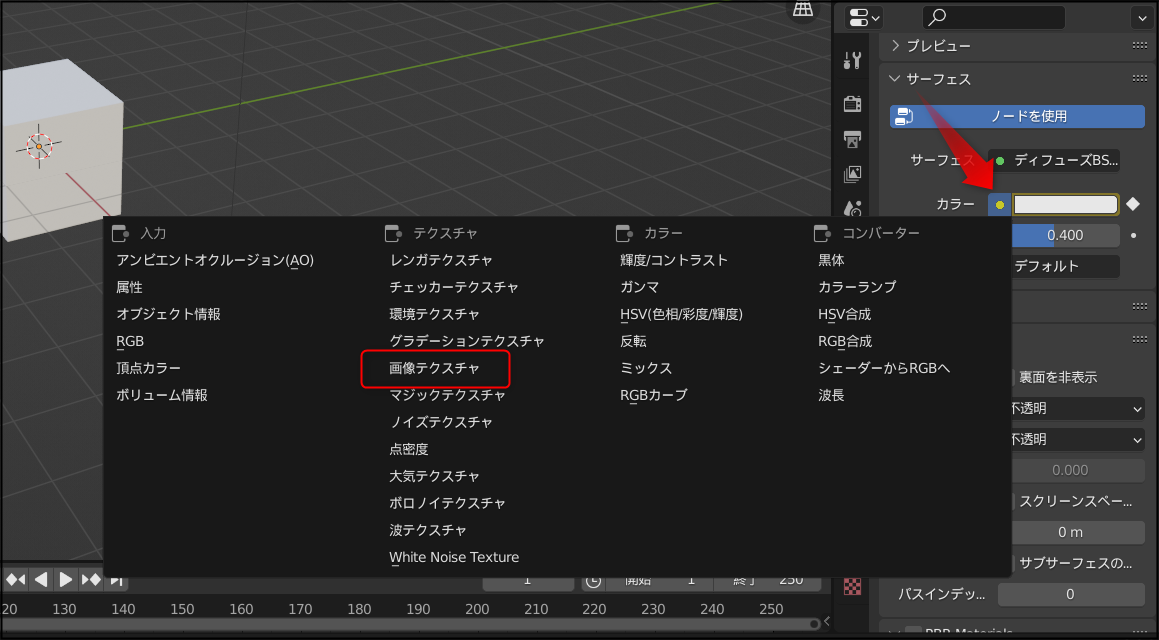Open the Output properties printer icon
The image size is (1159, 640).
point(852,140)
